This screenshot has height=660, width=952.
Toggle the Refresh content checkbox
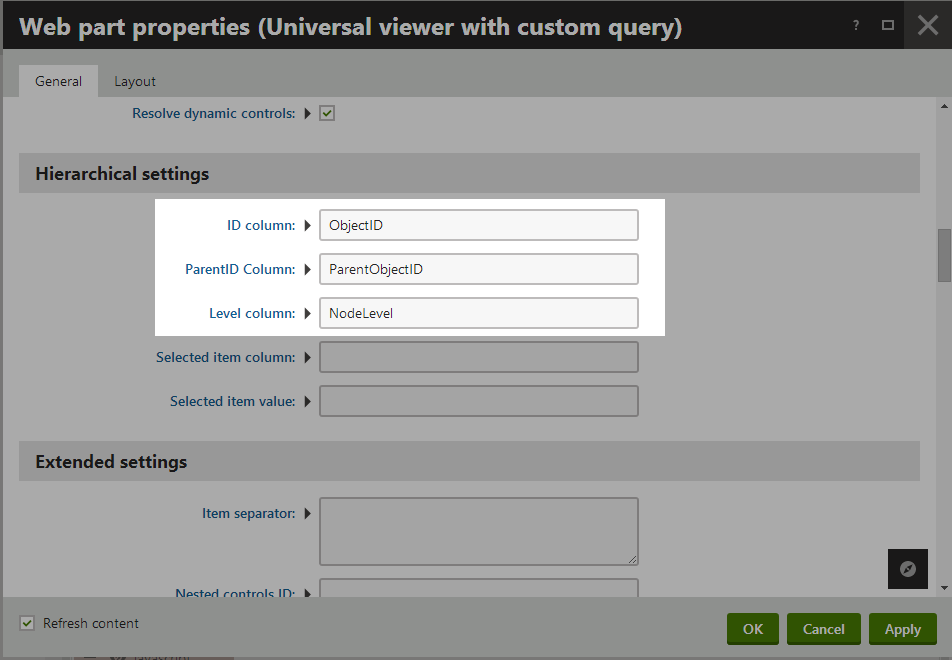point(27,623)
